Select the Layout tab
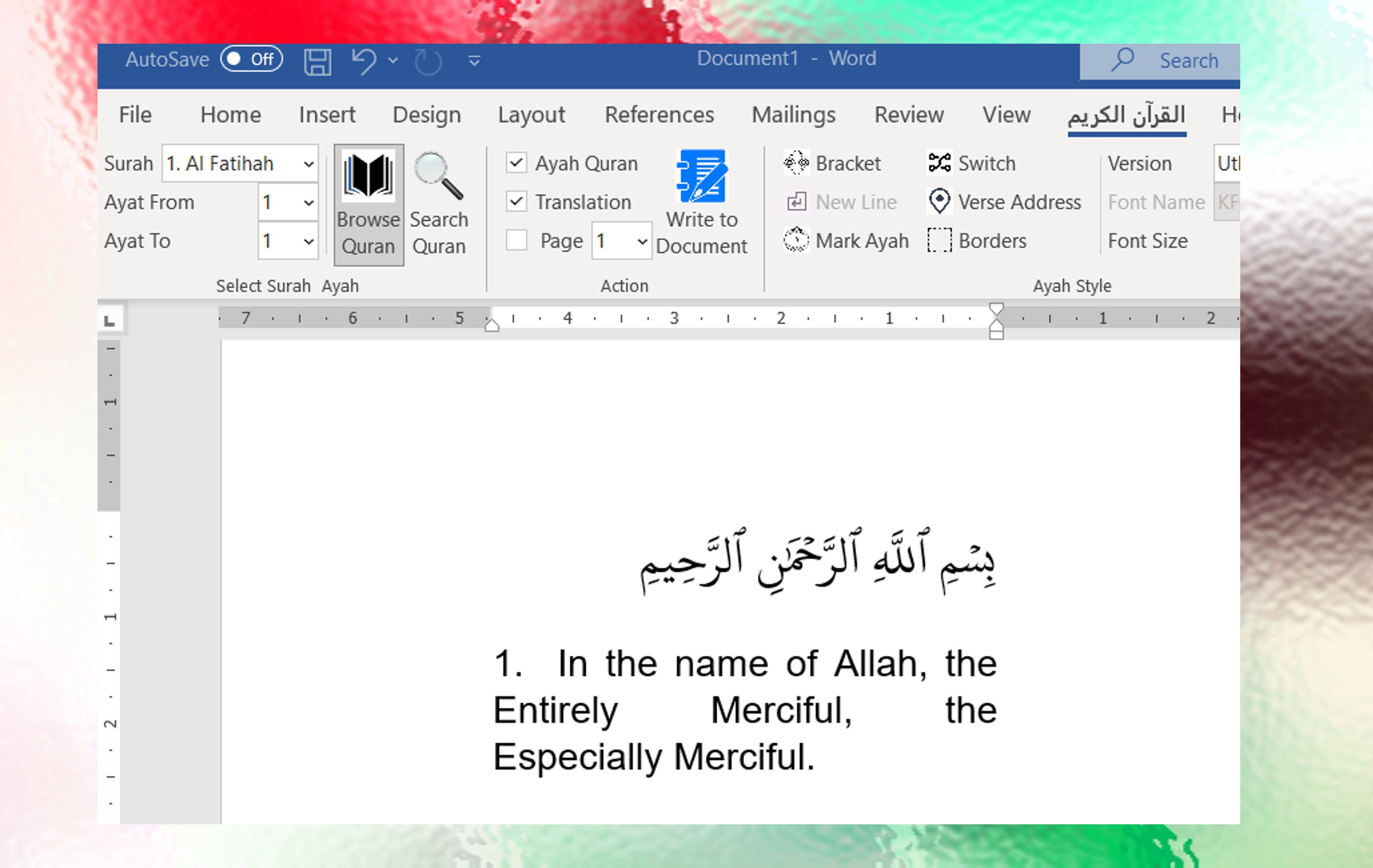This screenshot has height=868, width=1373. (x=532, y=115)
